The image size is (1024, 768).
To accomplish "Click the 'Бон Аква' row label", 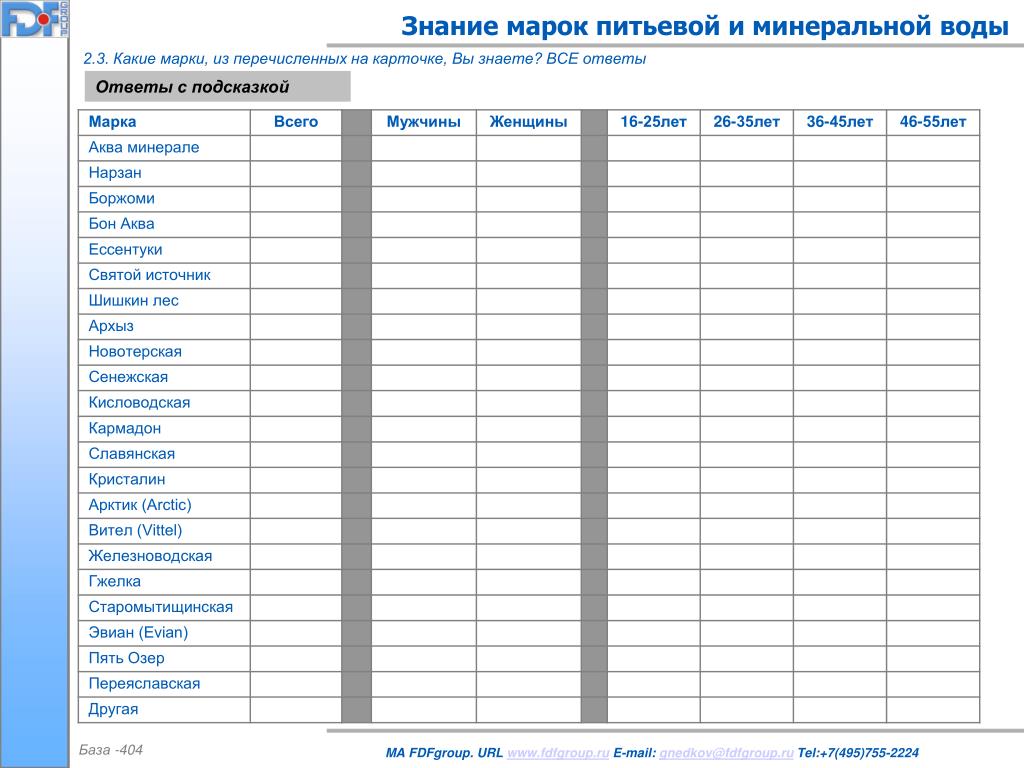I will coord(121,224).
